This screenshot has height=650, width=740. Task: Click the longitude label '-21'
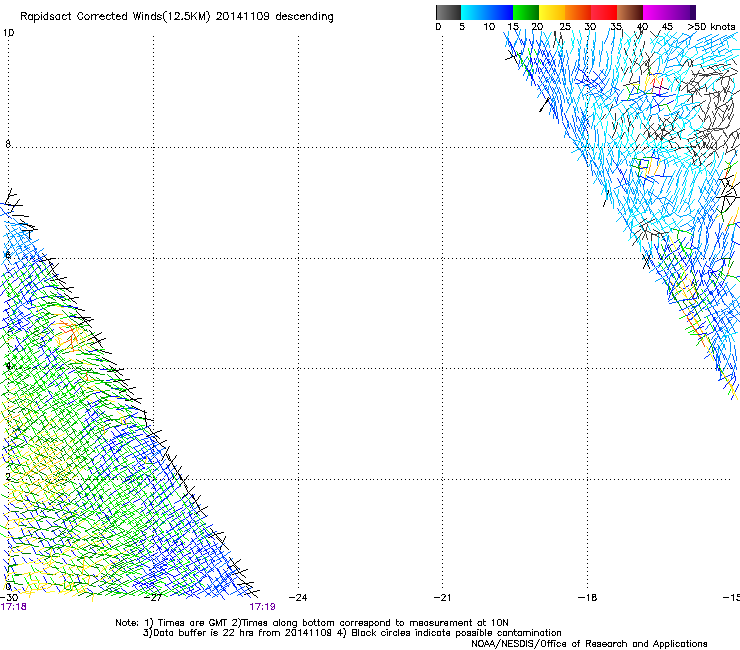(x=443, y=597)
